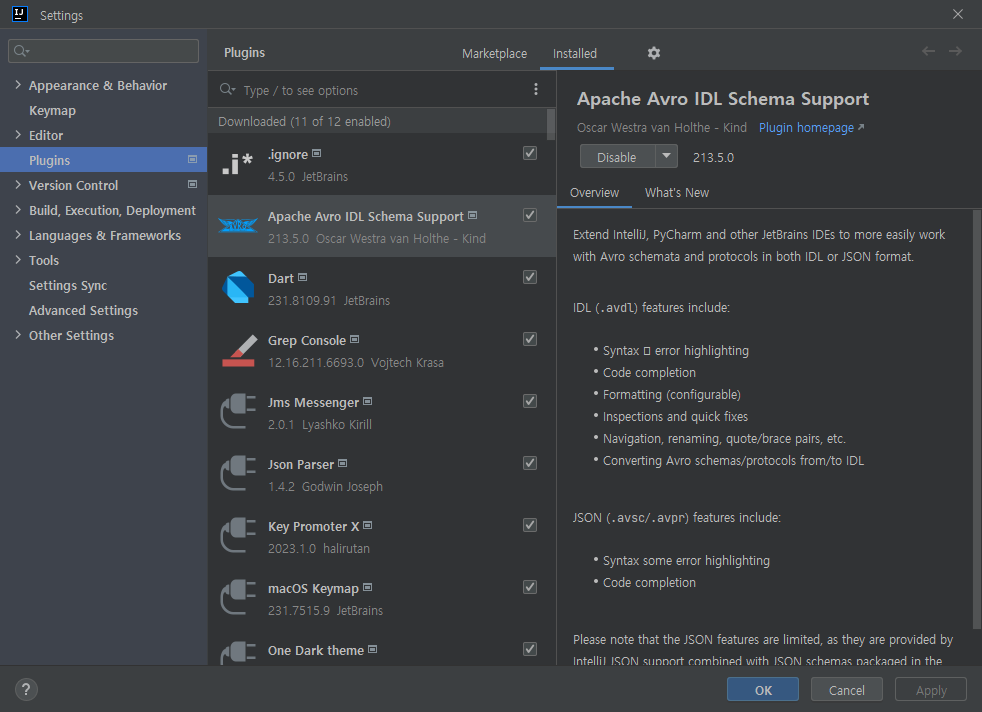Viewport: 982px width, 712px height.
Task: Click the plugin description vertical scrollbar
Action: pos(976,420)
